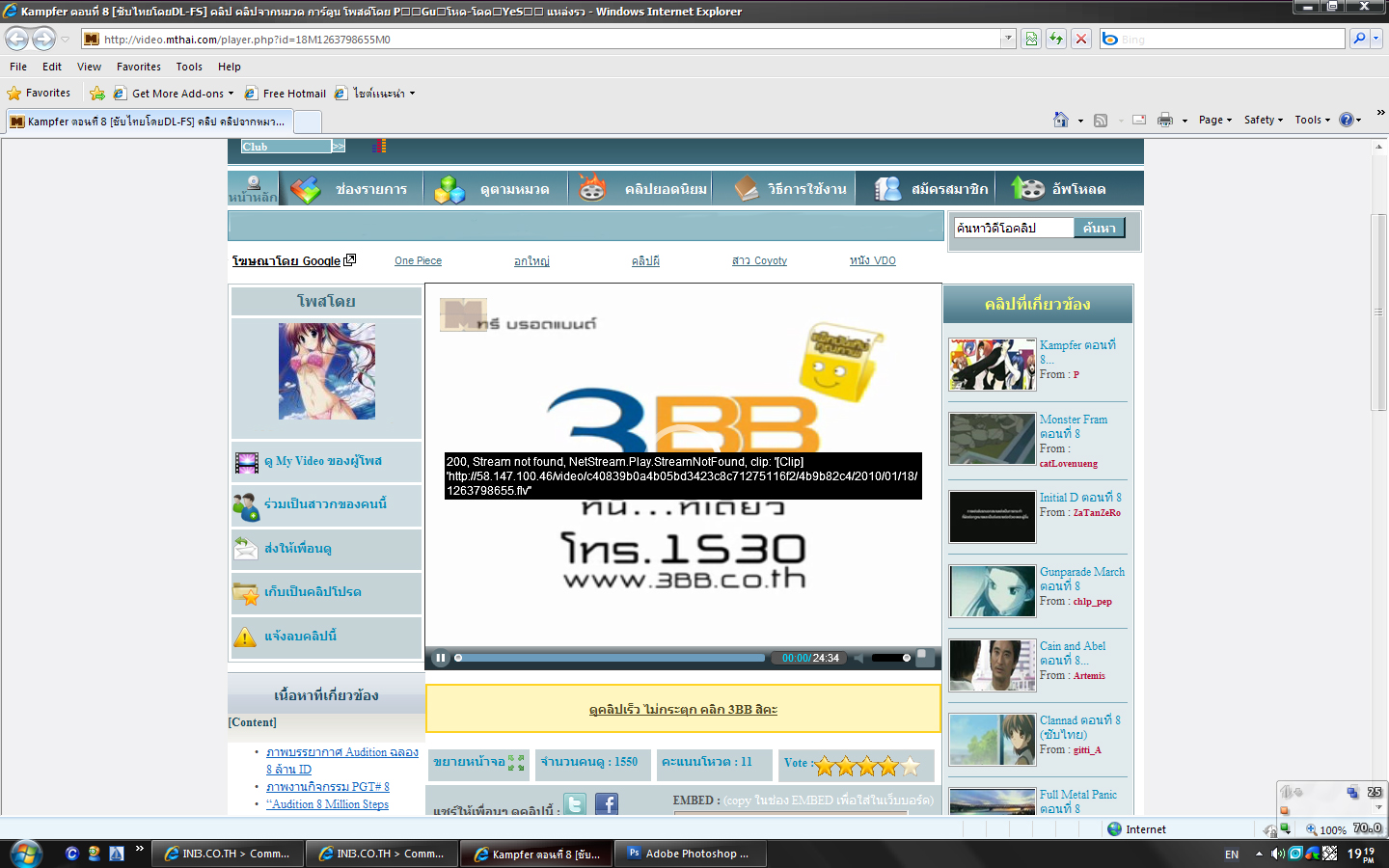Click the send-to-friend envelope icon

pyautogui.click(x=246, y=549)
